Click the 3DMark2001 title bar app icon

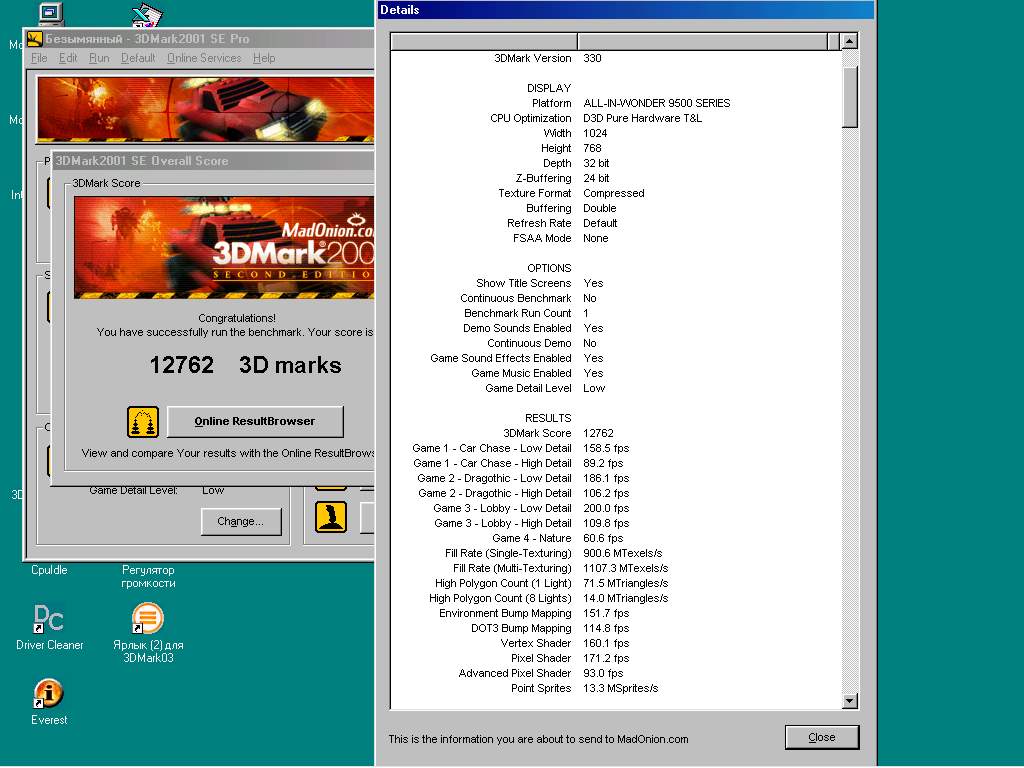34,39
